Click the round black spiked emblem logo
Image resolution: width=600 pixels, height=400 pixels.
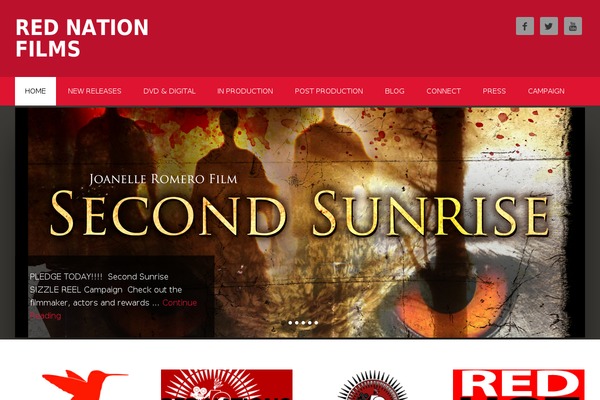373,385
